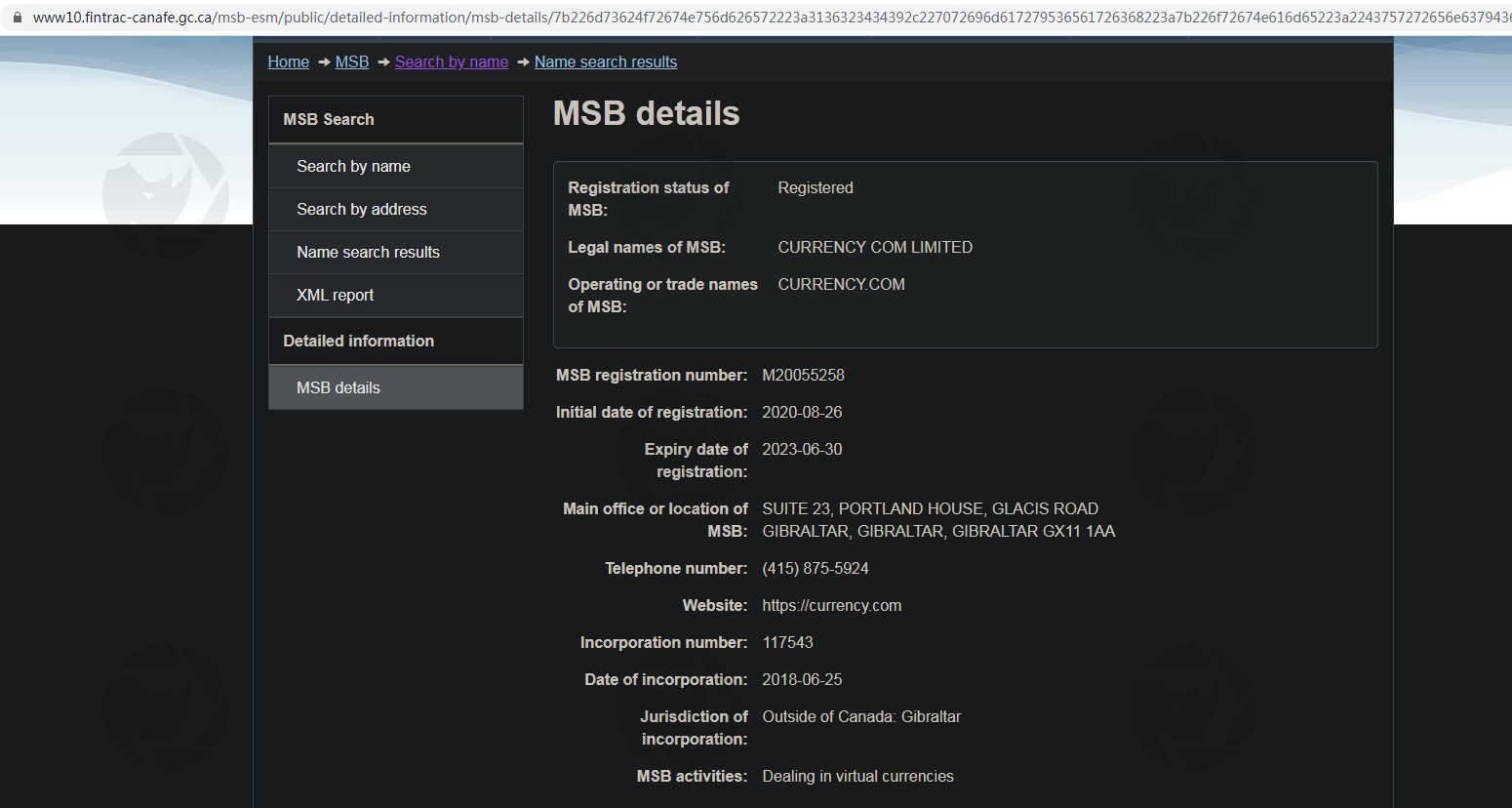Open the MSB breadcrumb link
Viewport: 1512px width, 808px height.
click(x=351, y=62)
